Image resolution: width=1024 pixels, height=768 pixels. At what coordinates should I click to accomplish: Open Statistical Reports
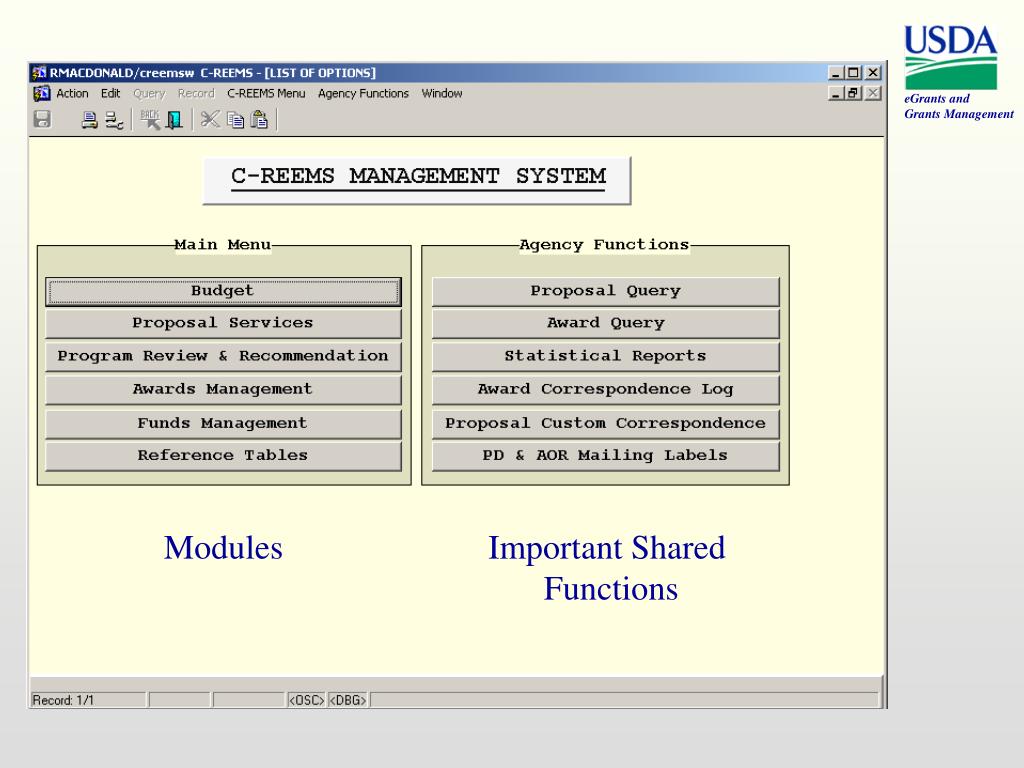605,357
